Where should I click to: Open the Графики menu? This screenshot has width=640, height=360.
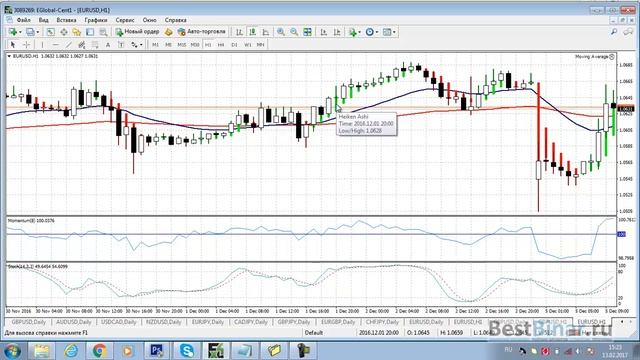point(96,20)
